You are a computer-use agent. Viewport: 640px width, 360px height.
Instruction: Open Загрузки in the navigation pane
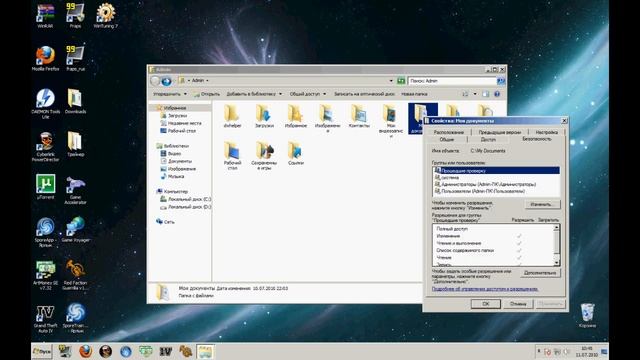[177, 116]
